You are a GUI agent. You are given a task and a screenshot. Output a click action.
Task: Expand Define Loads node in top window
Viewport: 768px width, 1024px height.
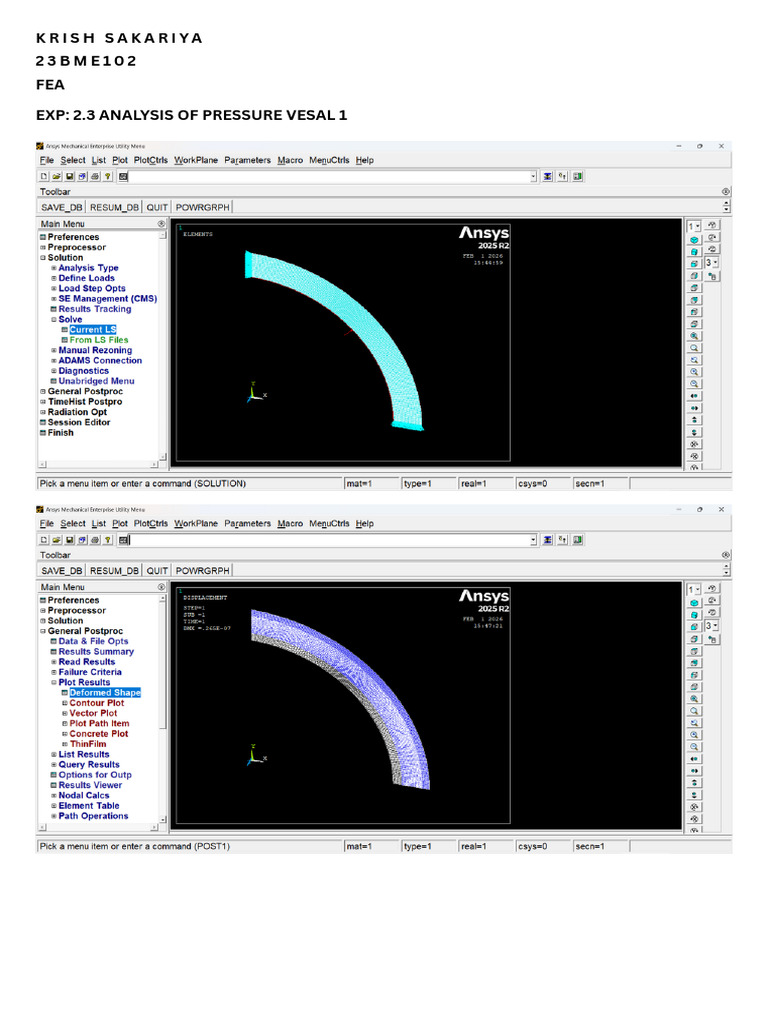point(54,278)
